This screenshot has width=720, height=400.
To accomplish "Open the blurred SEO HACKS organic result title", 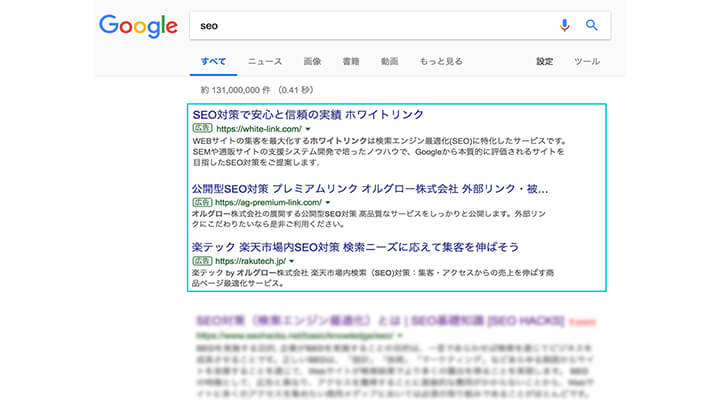I will pyautogui.click(x=380, y=321).
